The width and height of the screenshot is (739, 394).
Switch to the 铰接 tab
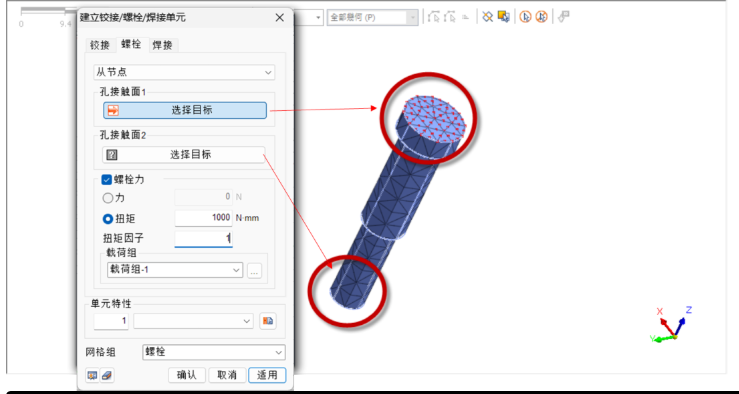click(100, 45)
